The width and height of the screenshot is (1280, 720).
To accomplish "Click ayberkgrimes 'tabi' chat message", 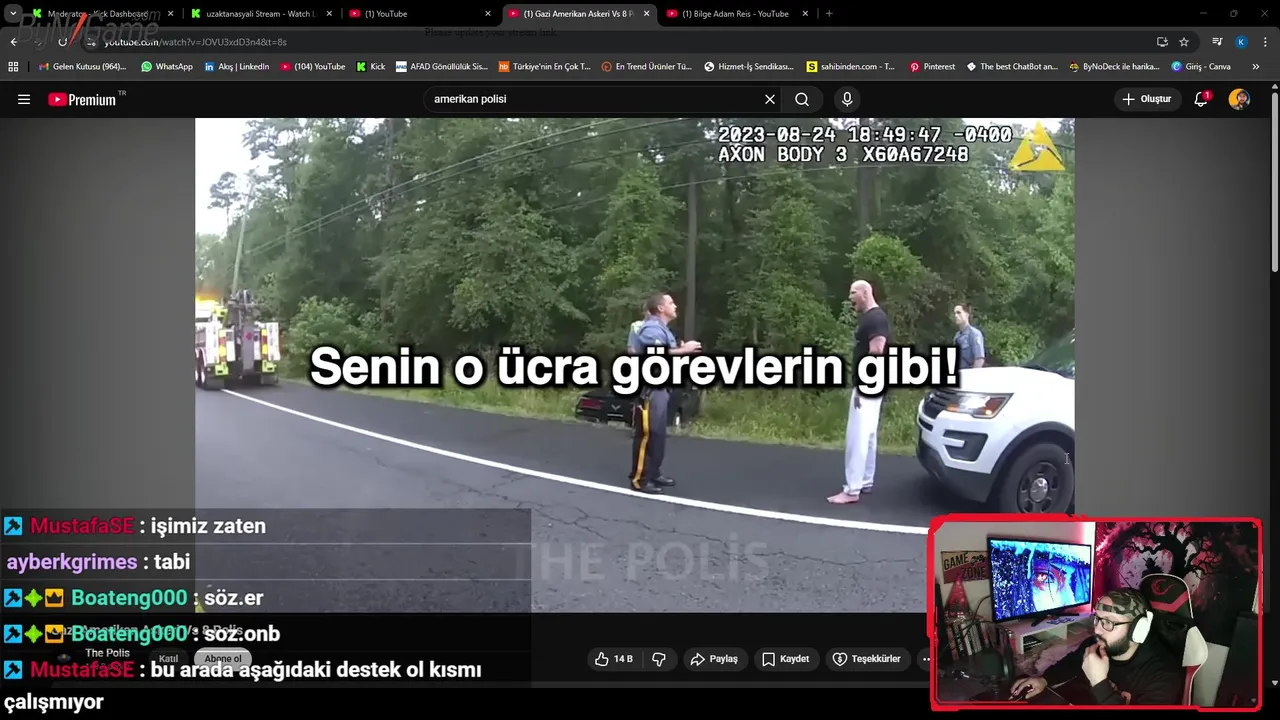I will pos(98,562).
